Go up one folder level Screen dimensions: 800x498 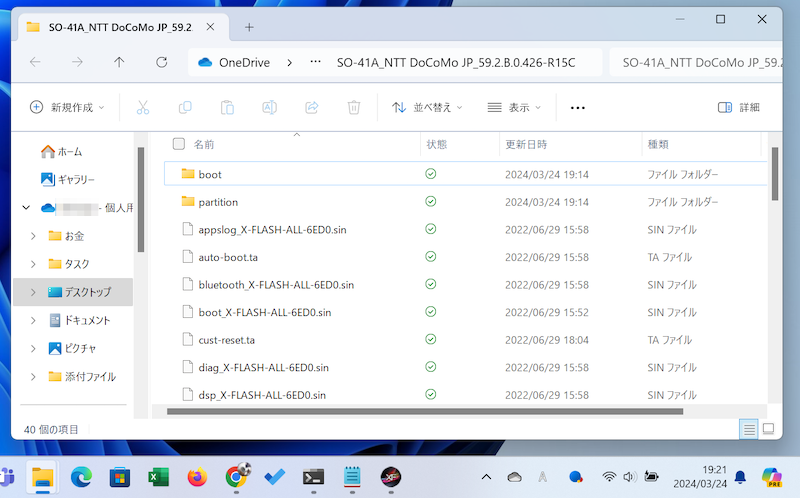click(119, 62)
